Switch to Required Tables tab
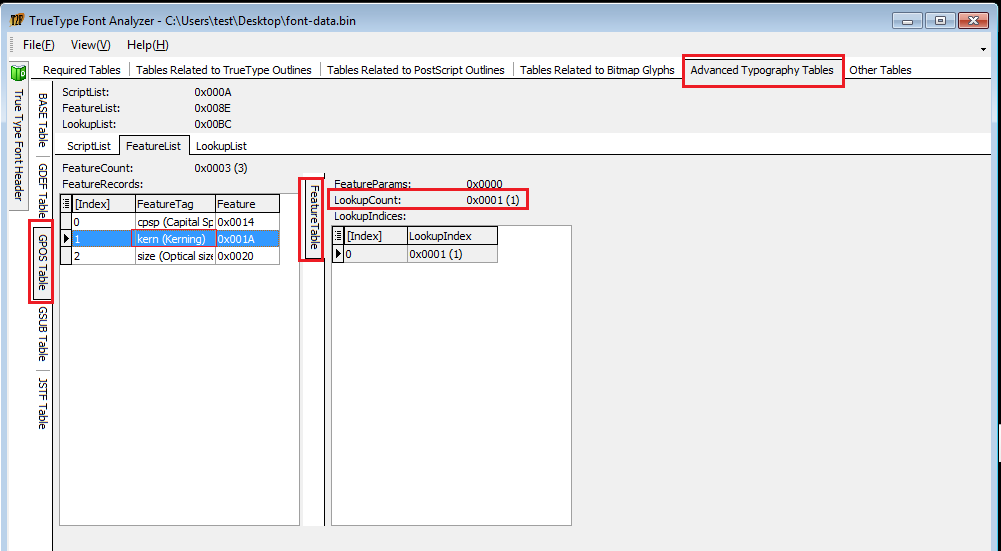 click(82, 70)
